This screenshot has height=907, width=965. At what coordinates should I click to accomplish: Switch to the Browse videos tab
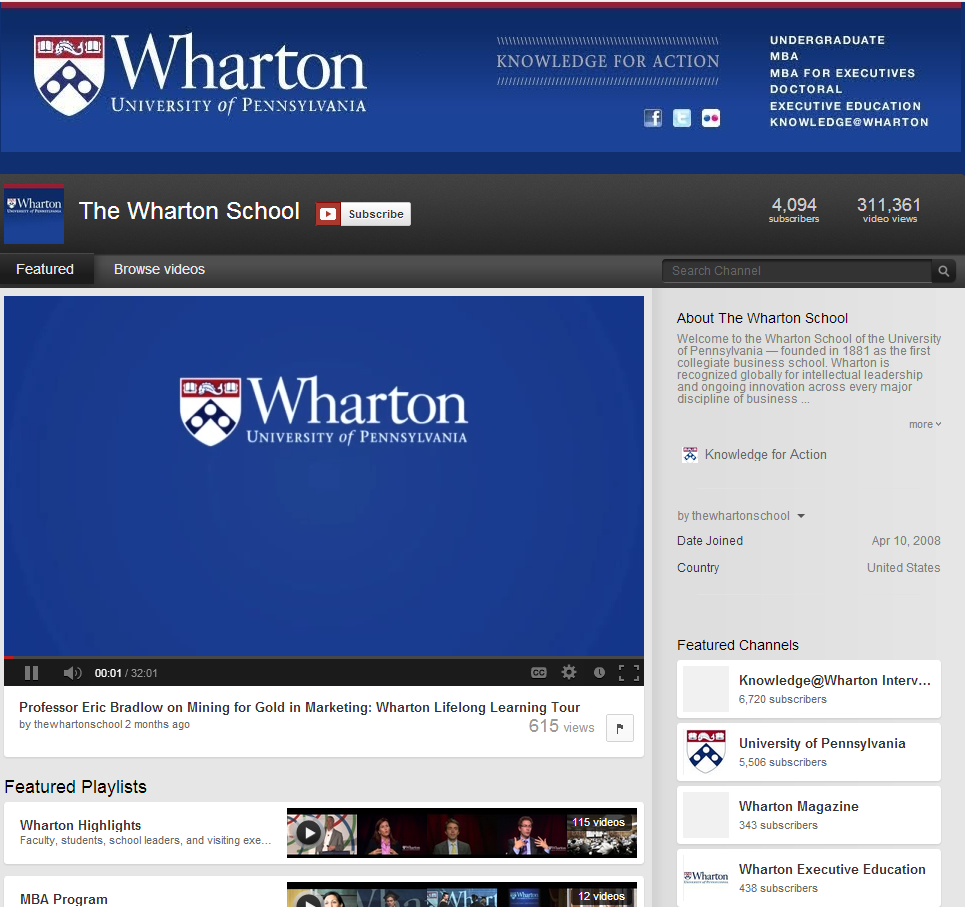coord(159,269)
